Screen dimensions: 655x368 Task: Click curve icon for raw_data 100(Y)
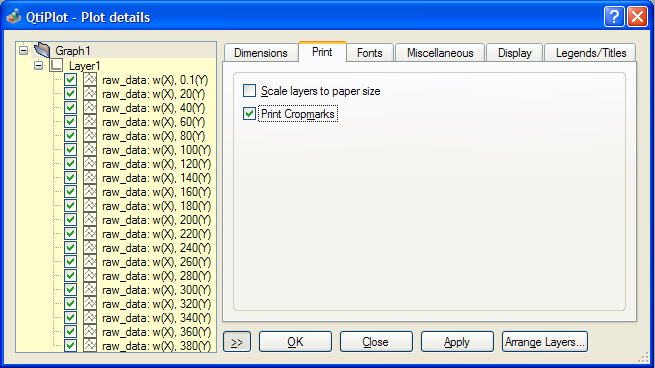coord(90,150)
